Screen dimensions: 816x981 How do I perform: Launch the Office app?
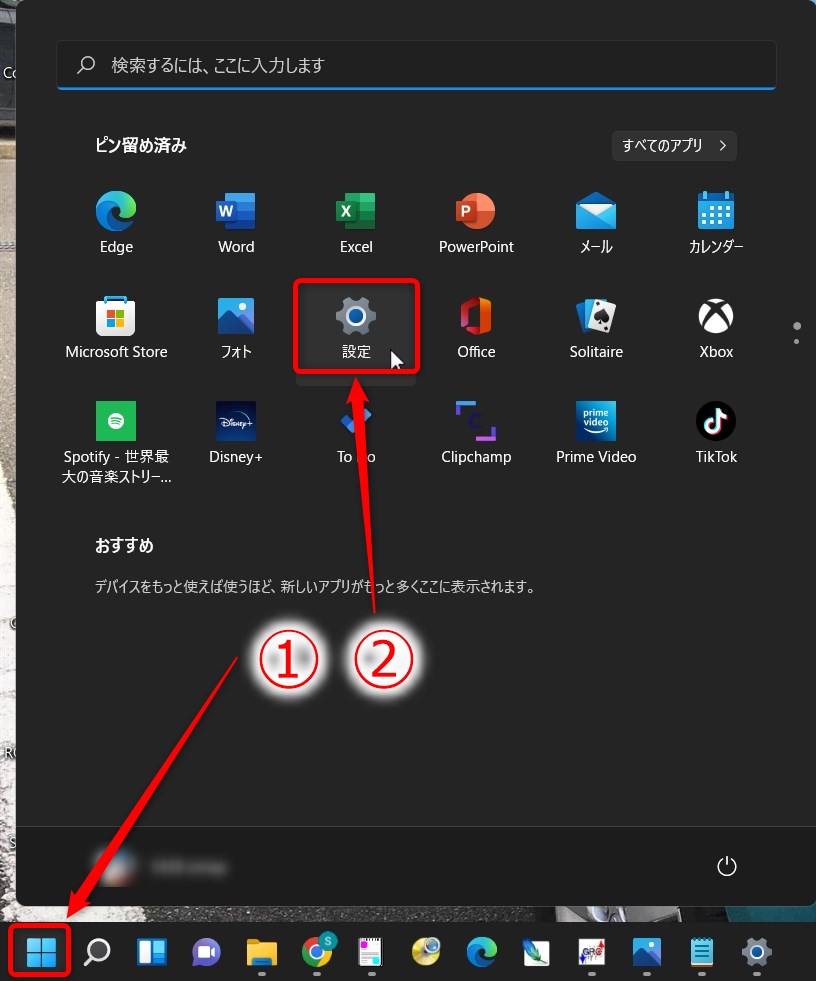click(x=476, y=328)
